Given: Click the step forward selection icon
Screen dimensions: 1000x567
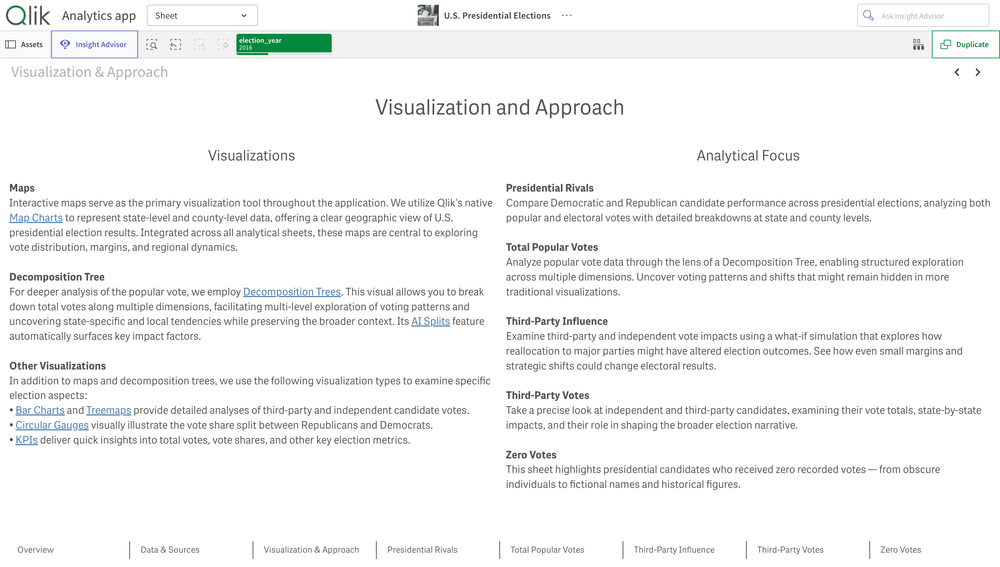Looking at the screenshot, I should (x=199, y=45).
